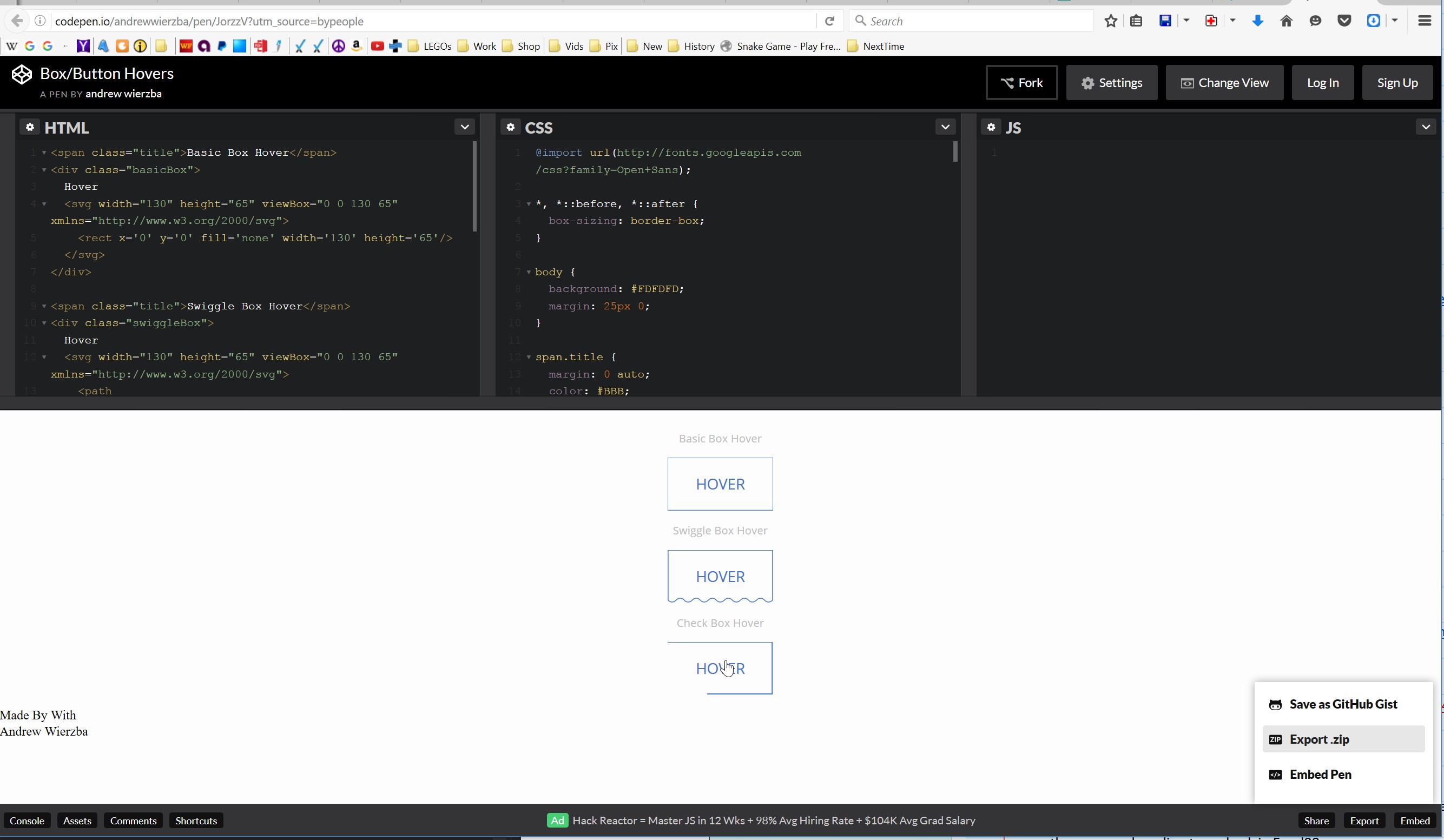Bookmark page with star icon
This screenshot has width=1444, height=840.
tap(1111, 21)
